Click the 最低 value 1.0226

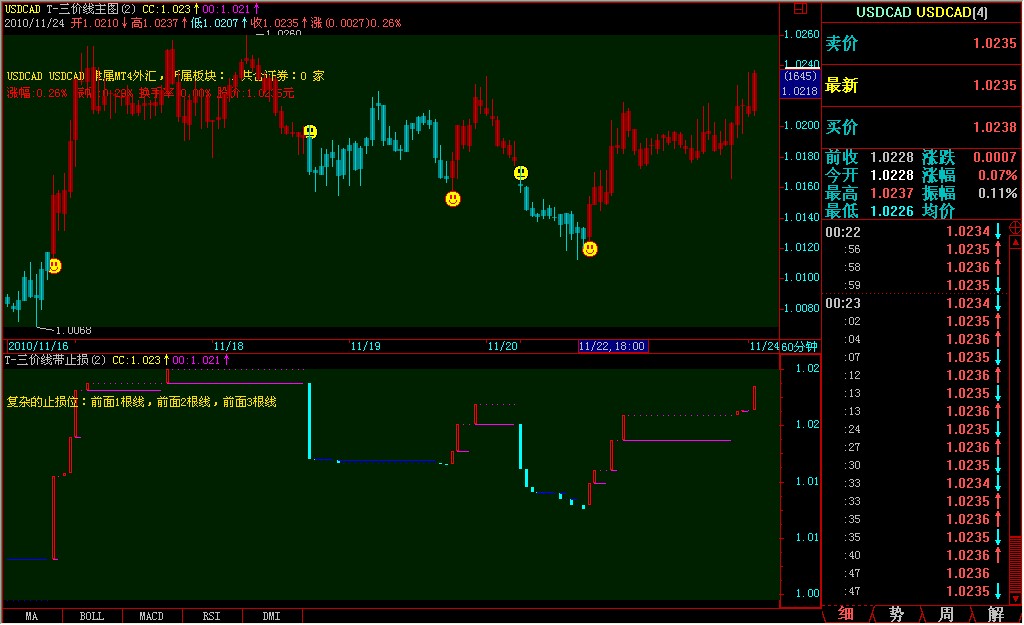[891, 211]
